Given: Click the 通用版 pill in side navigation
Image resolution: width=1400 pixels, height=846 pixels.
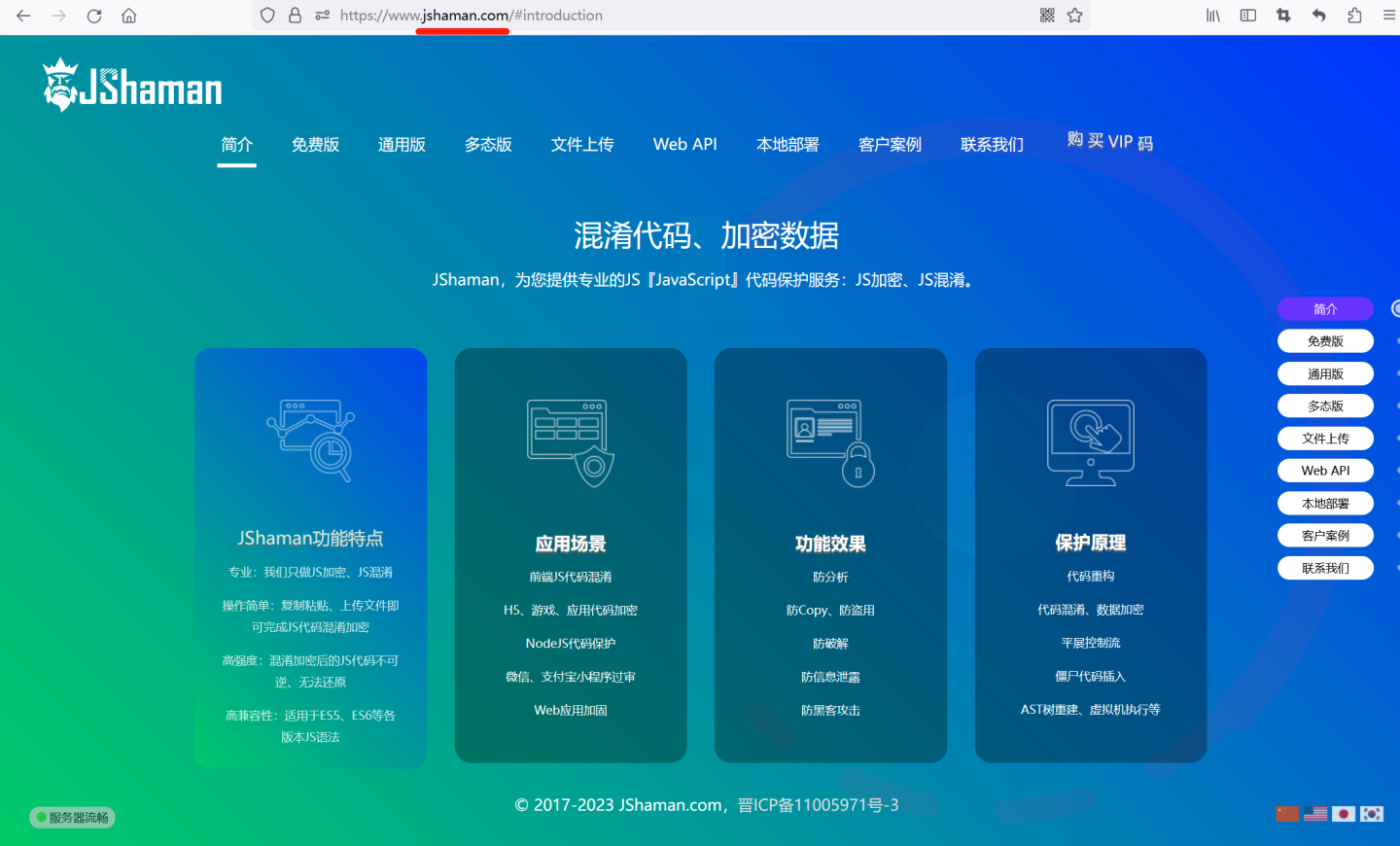Looking at the screenshot, I should [1325, 373].
